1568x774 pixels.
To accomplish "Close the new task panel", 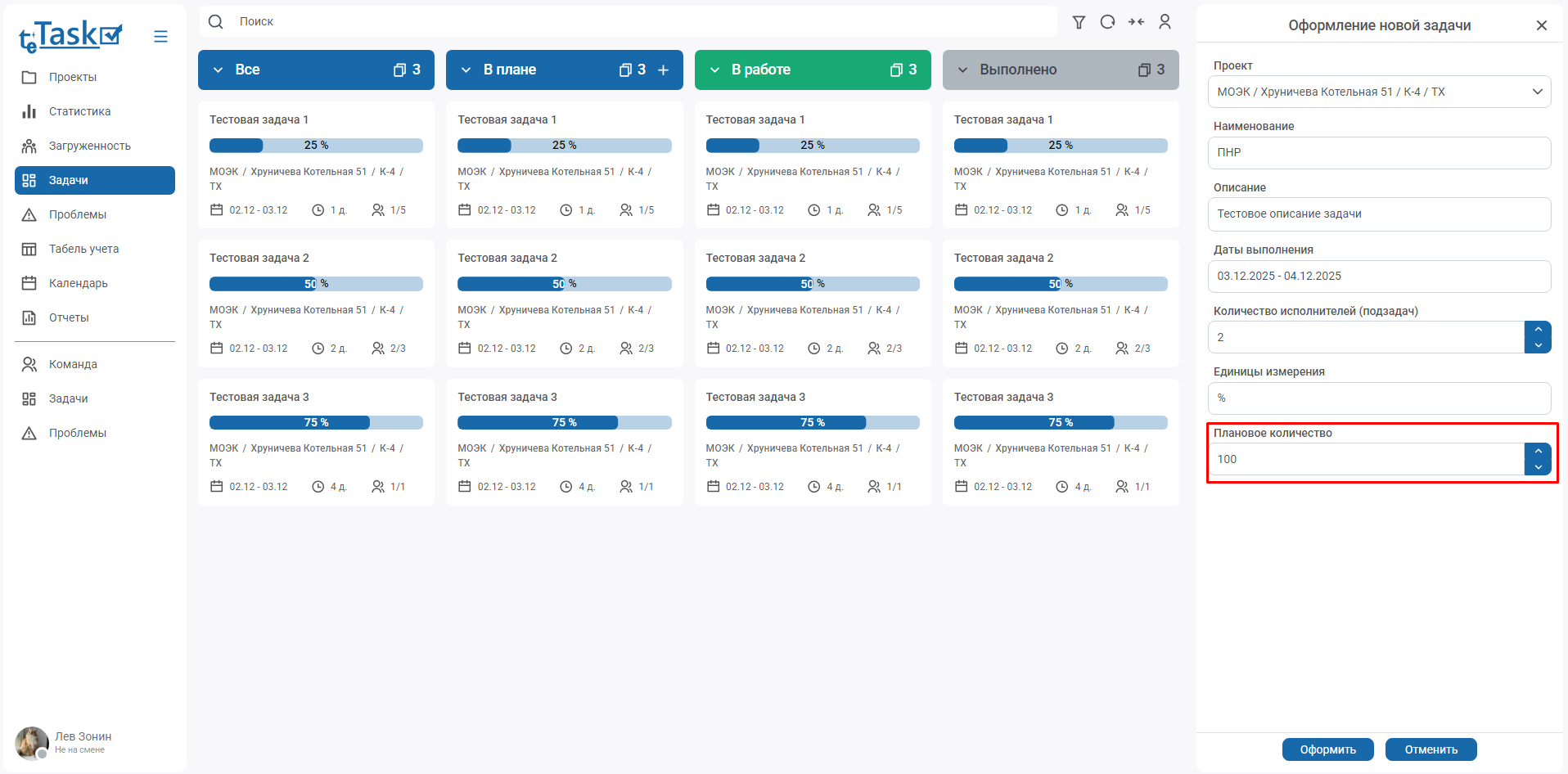I will [x=1541, y=25].
